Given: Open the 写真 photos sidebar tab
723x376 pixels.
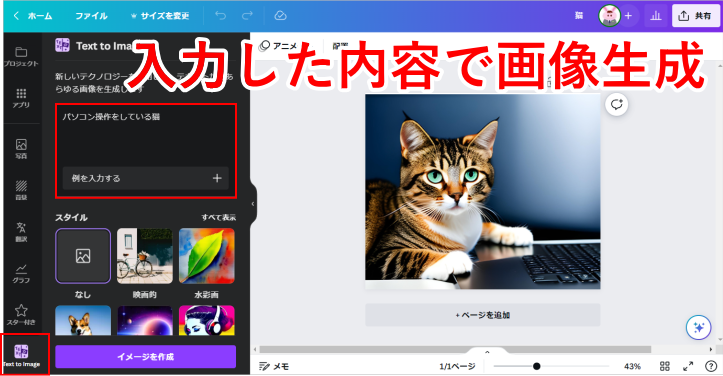Looking at the screenshot, I should [21, 149].
